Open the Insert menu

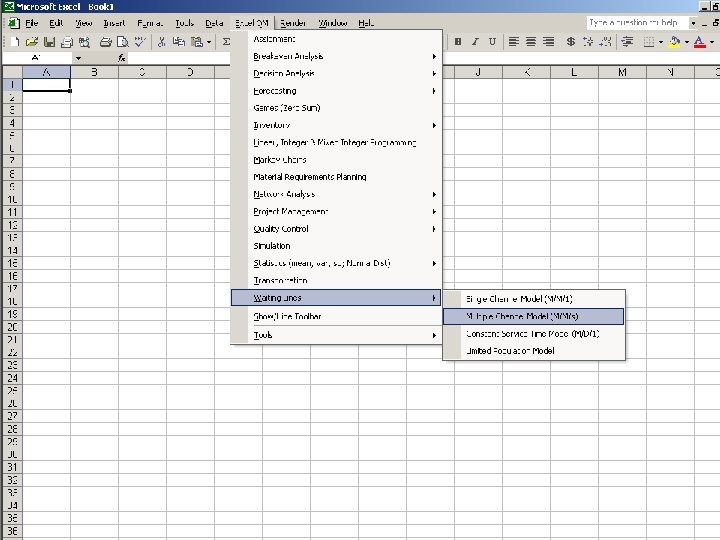114,23
